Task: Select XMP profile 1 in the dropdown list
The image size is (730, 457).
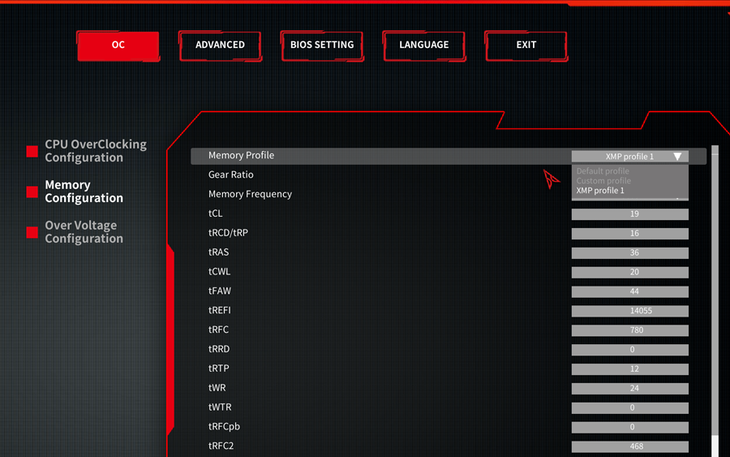Action: (600, 190)
